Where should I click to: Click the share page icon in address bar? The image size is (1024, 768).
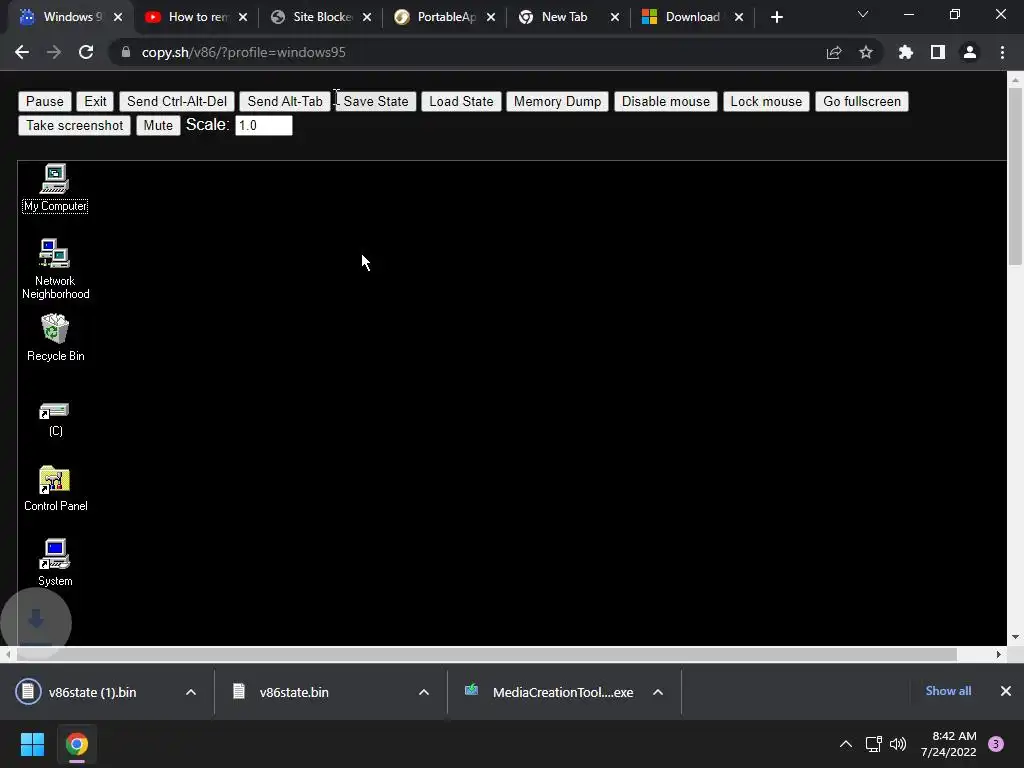coord(834,52)
